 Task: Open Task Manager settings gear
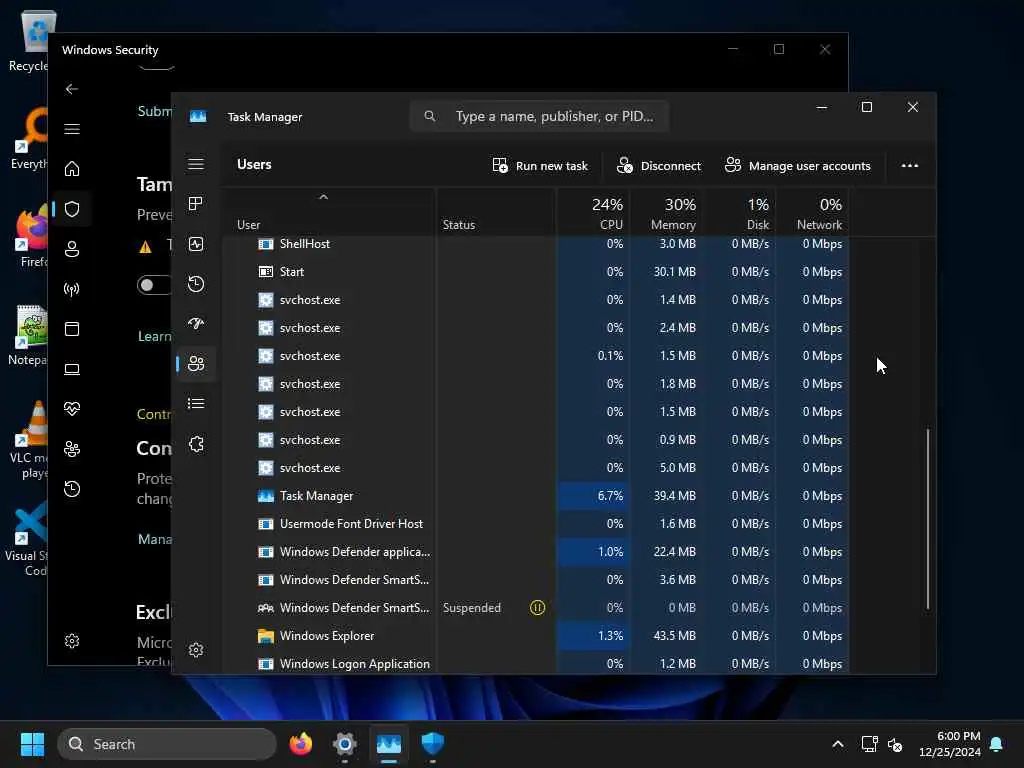tap(196, 650)
